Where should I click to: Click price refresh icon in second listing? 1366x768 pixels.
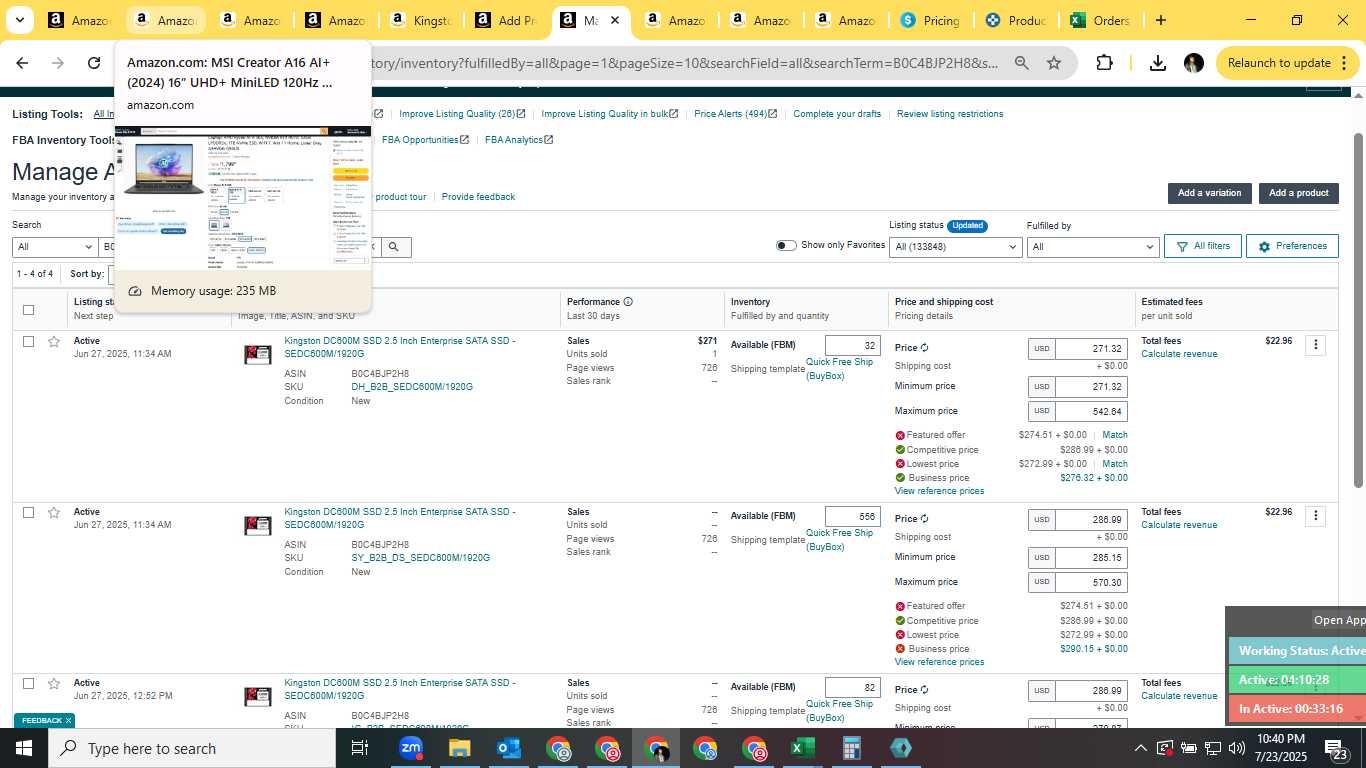925,519
